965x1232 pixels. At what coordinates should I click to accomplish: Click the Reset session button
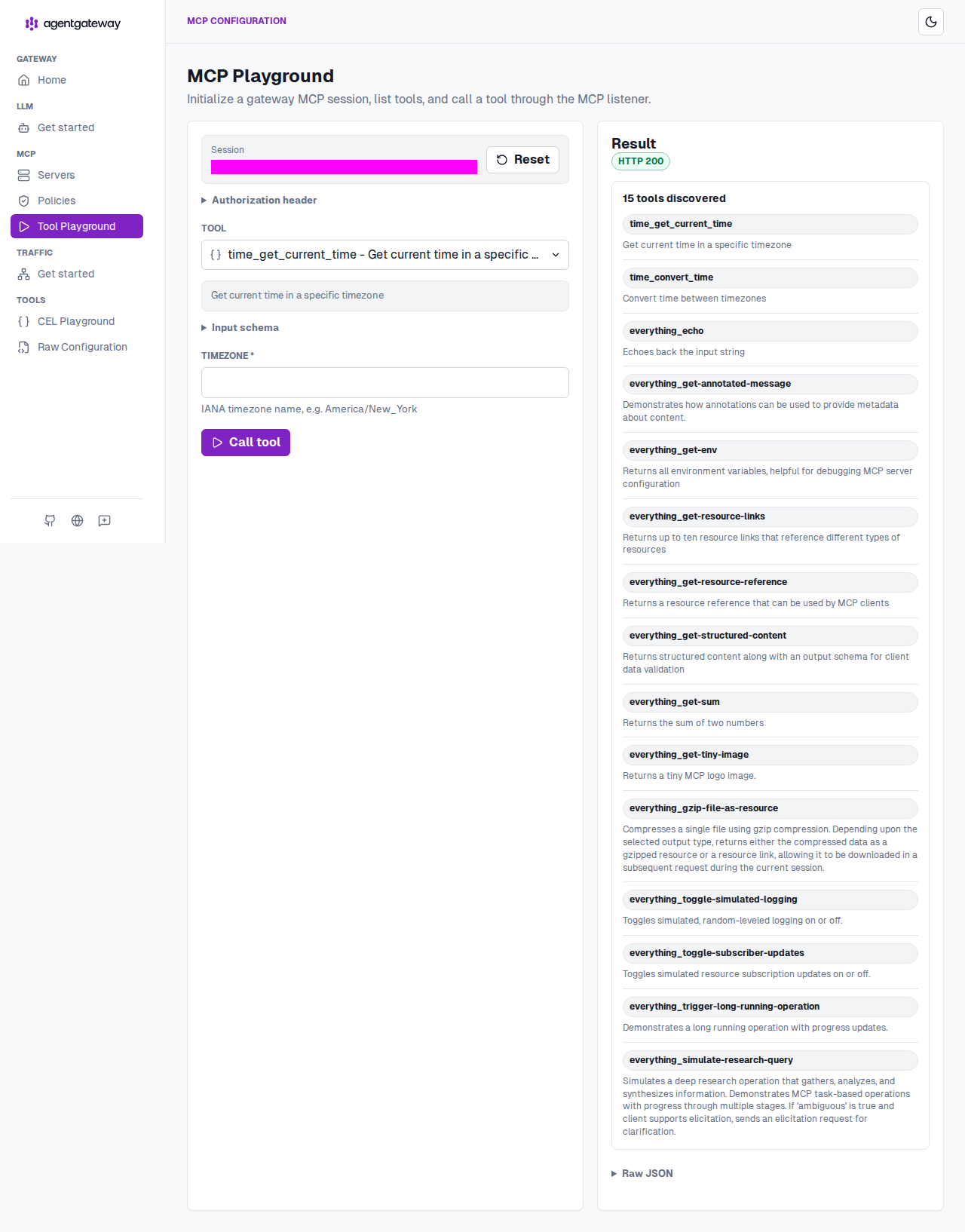pos(522,160)
